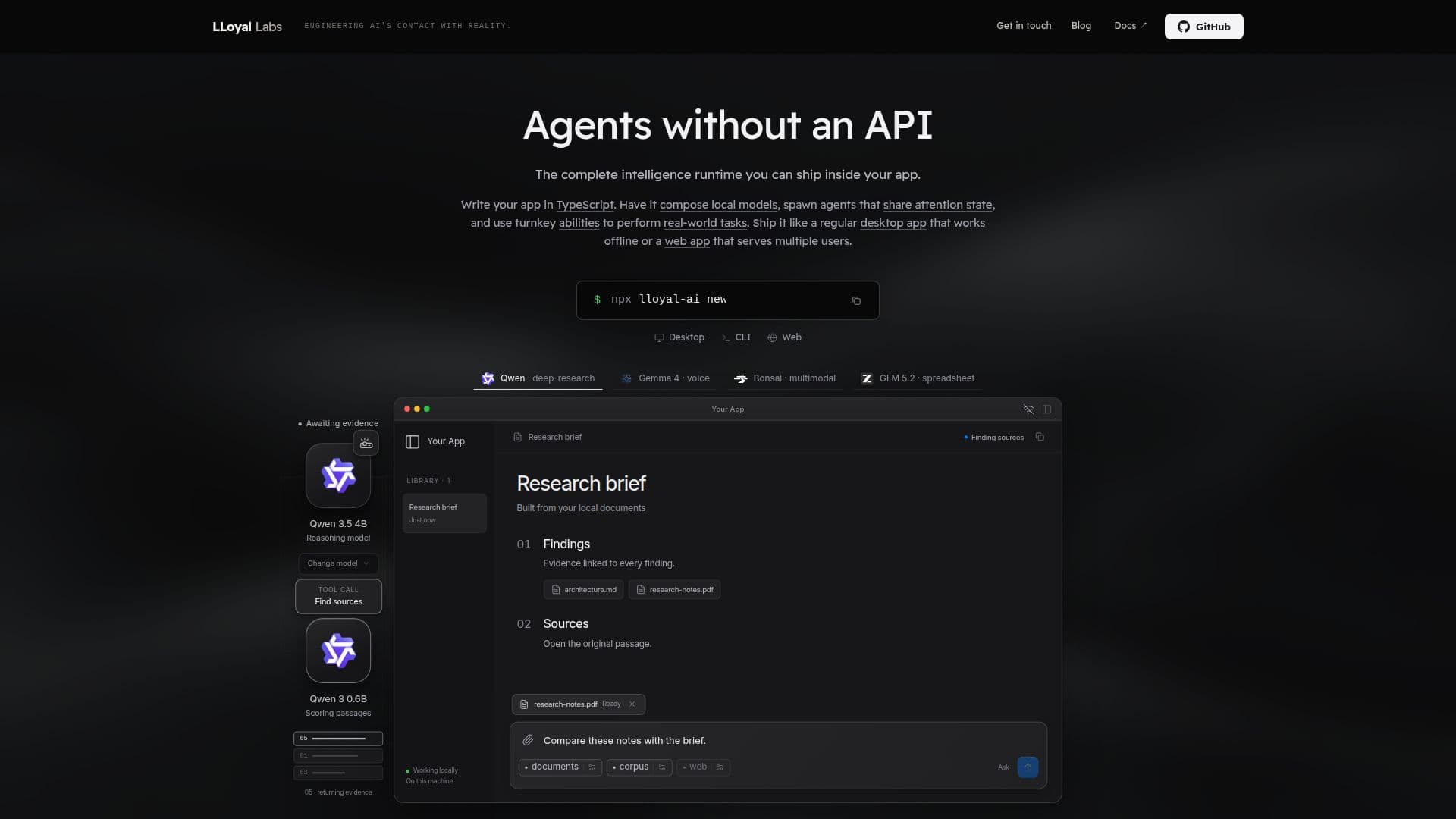Click the passage score bar labeled 05
The width and height of the screenshot is (1456, 819).
pyautogui.click(x=338, y=739)
